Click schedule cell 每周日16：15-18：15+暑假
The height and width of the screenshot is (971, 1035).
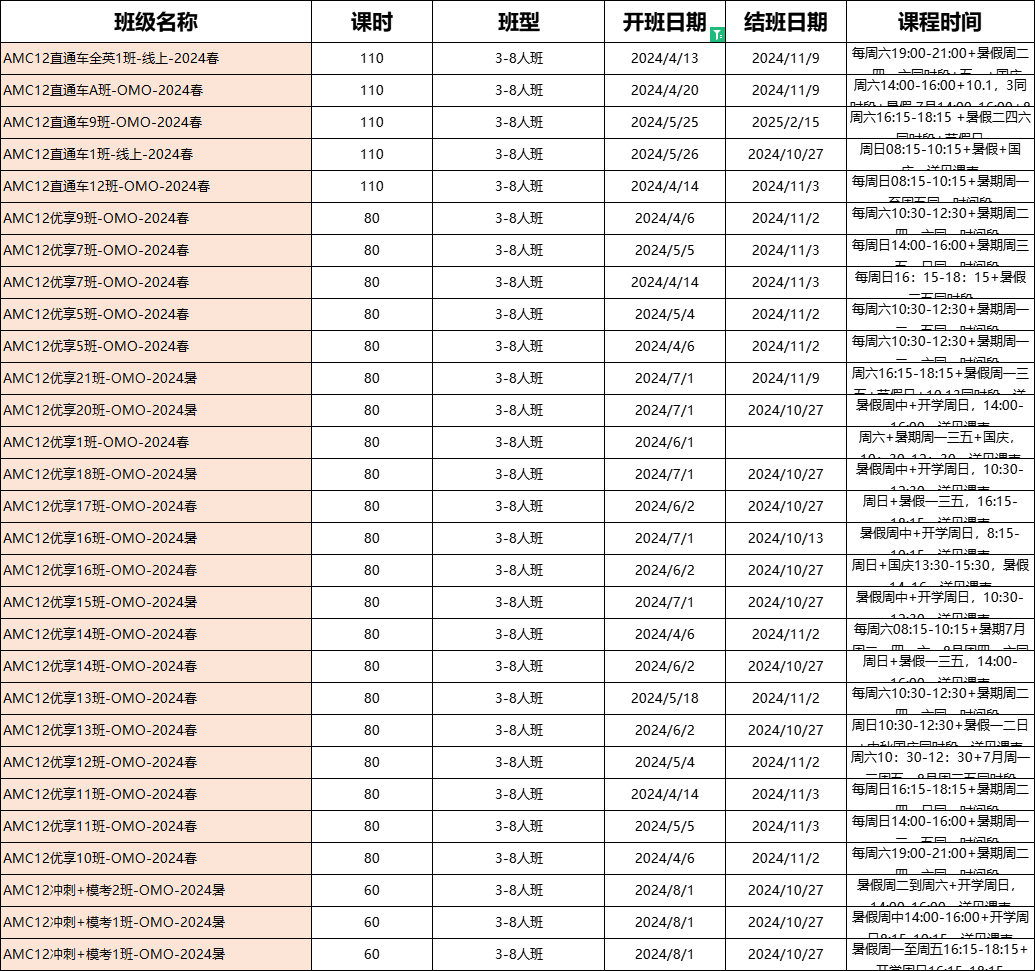940,283
